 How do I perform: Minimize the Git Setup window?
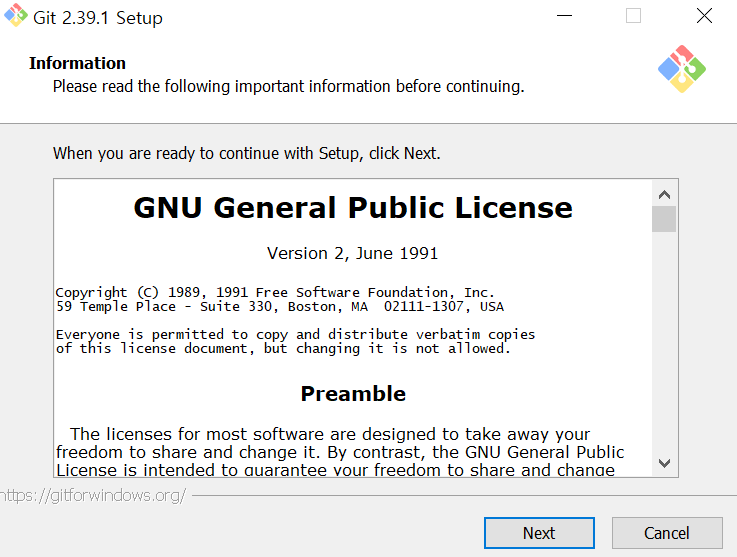pyautogui.click(x=564, y=16)
